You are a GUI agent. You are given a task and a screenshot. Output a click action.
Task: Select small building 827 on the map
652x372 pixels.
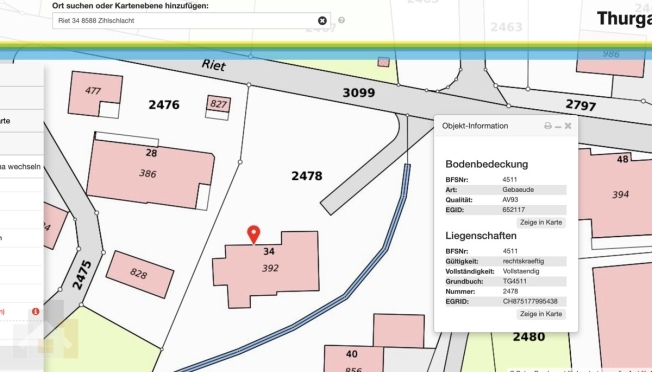click(x=218, y=104)
